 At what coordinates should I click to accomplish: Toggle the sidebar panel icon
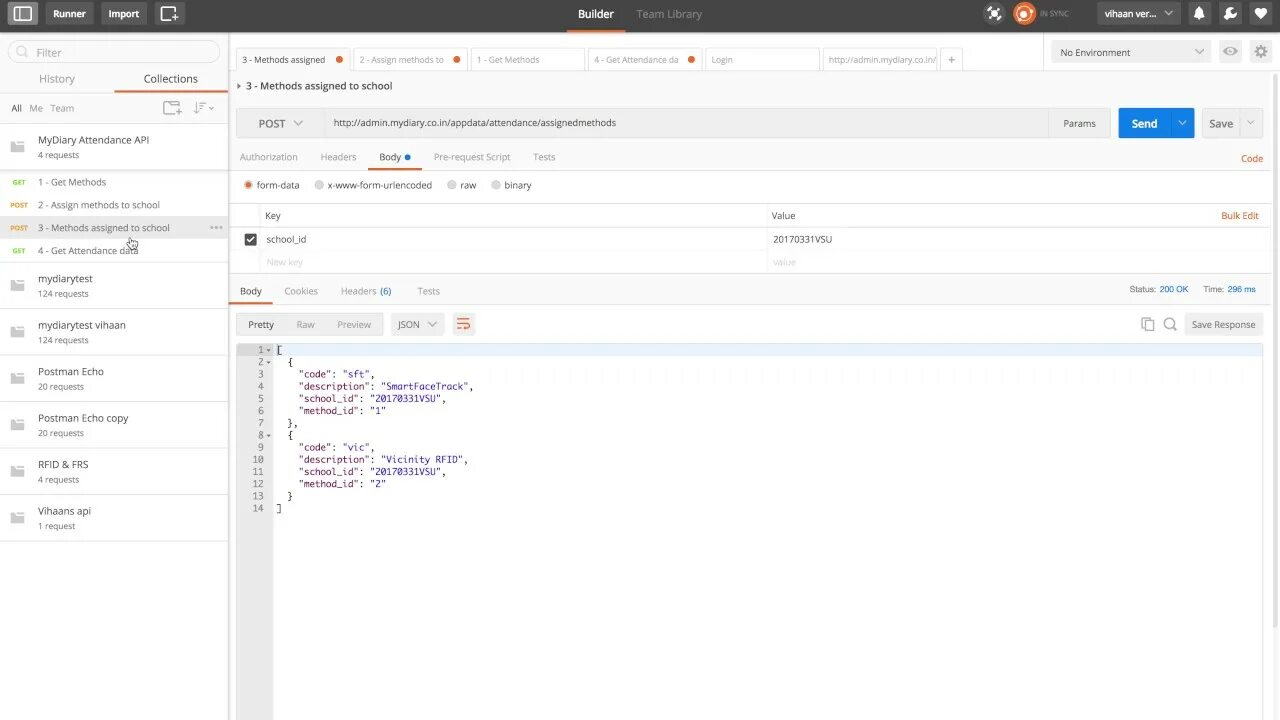click(x=22, y=14)
